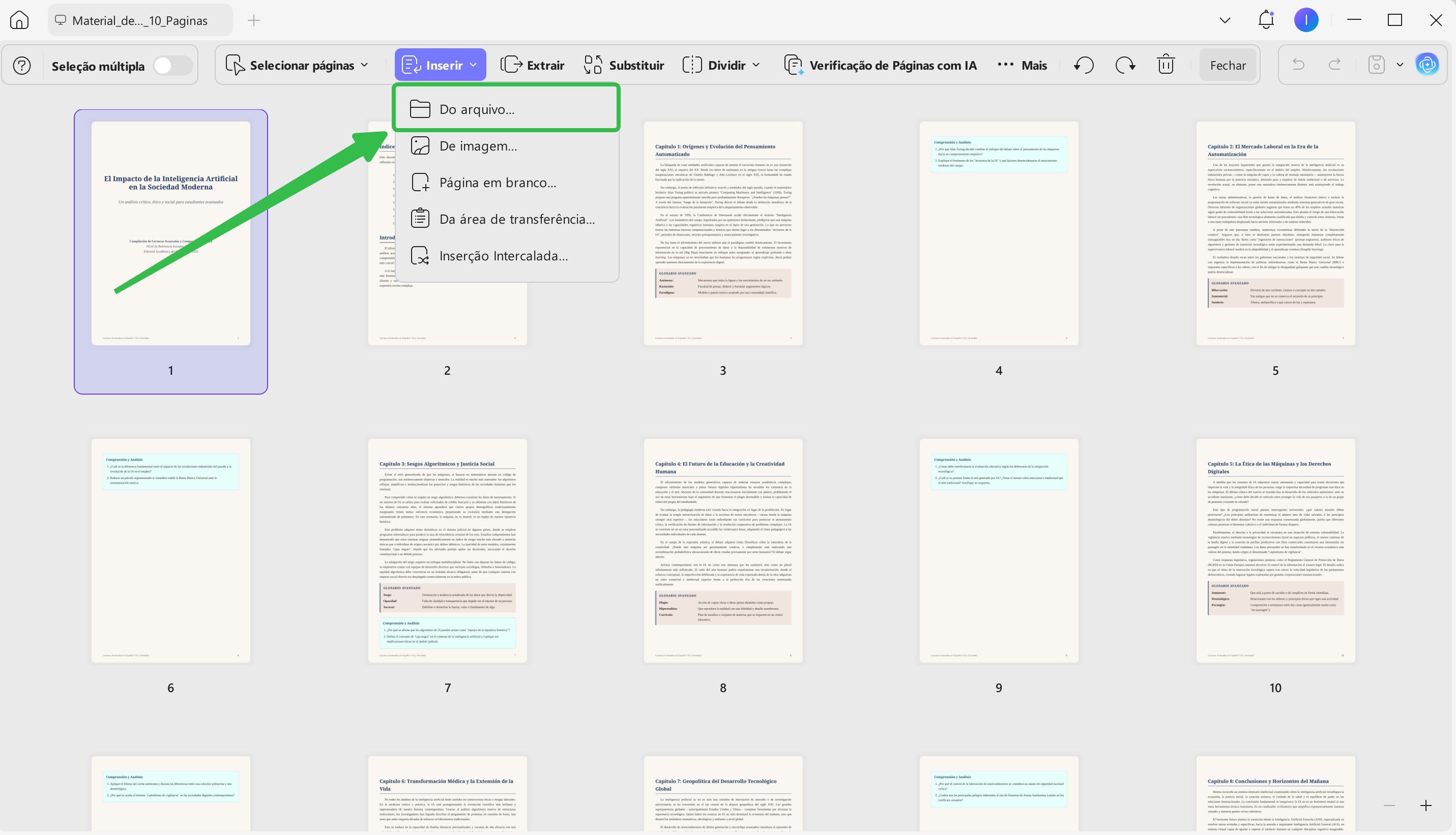Select page 1 thumbnail

coord(170,233)
